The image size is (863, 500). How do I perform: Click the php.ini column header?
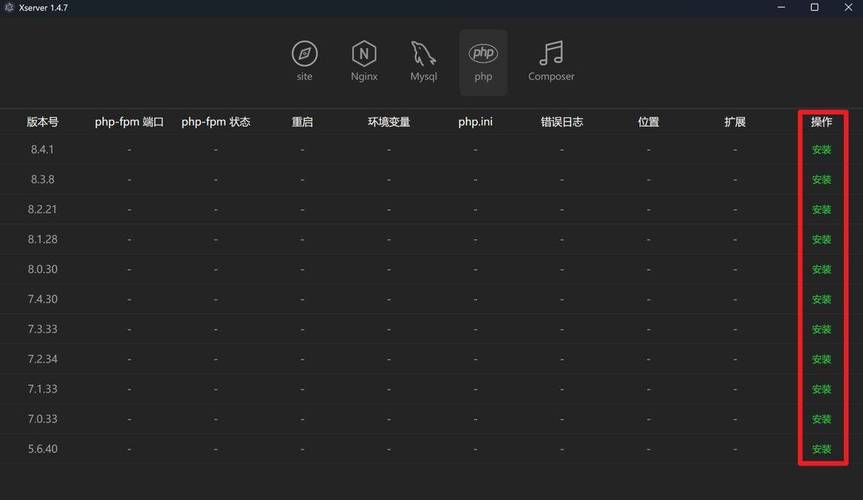pyautogui.click(x=476, y=122)
